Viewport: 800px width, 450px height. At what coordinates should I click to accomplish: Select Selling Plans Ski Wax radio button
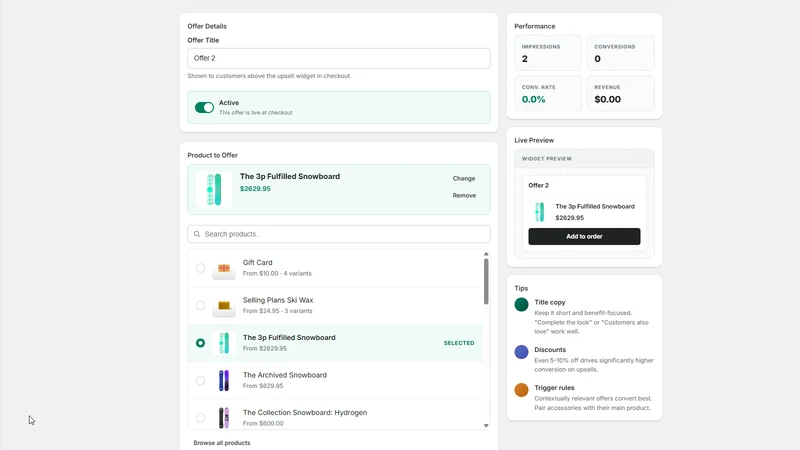pos(201,306)
